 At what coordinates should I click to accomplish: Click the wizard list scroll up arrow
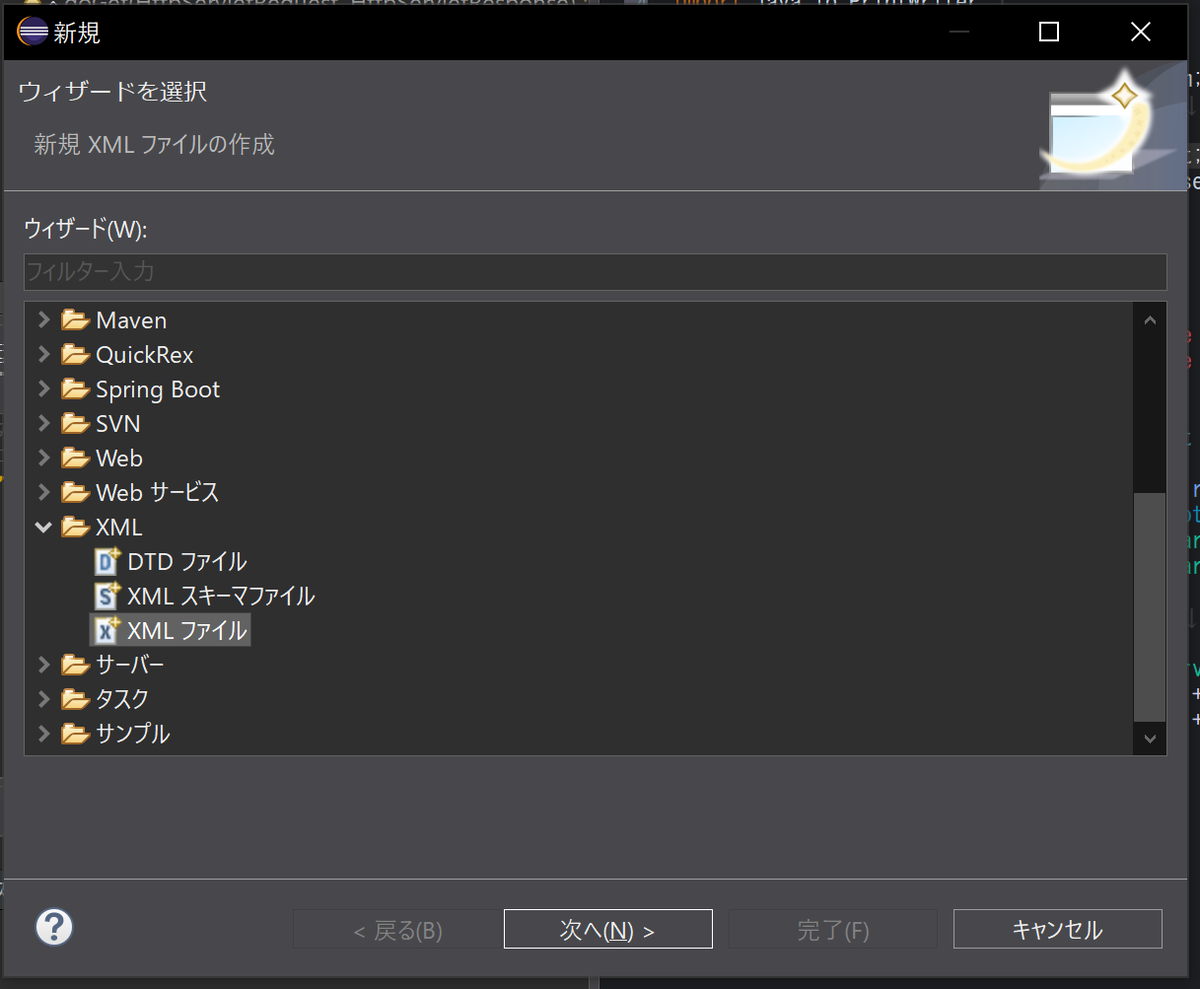[x=1149, y=321]
